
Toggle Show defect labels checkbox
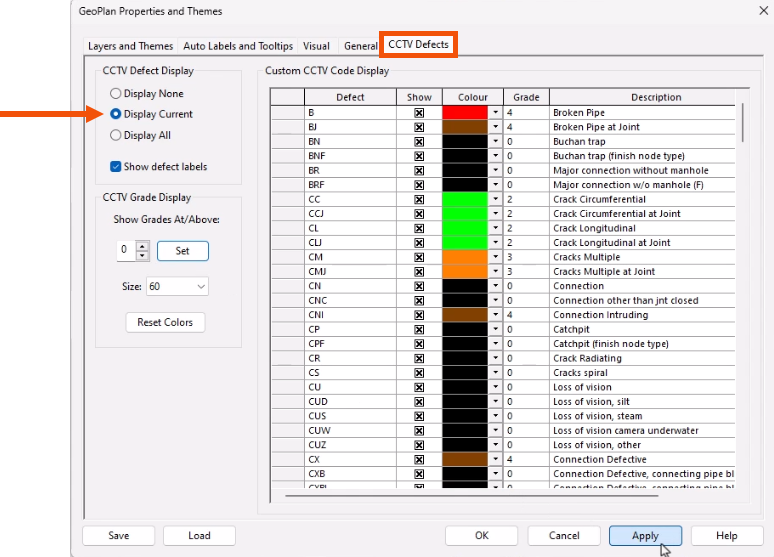click(x=158, y=167)
